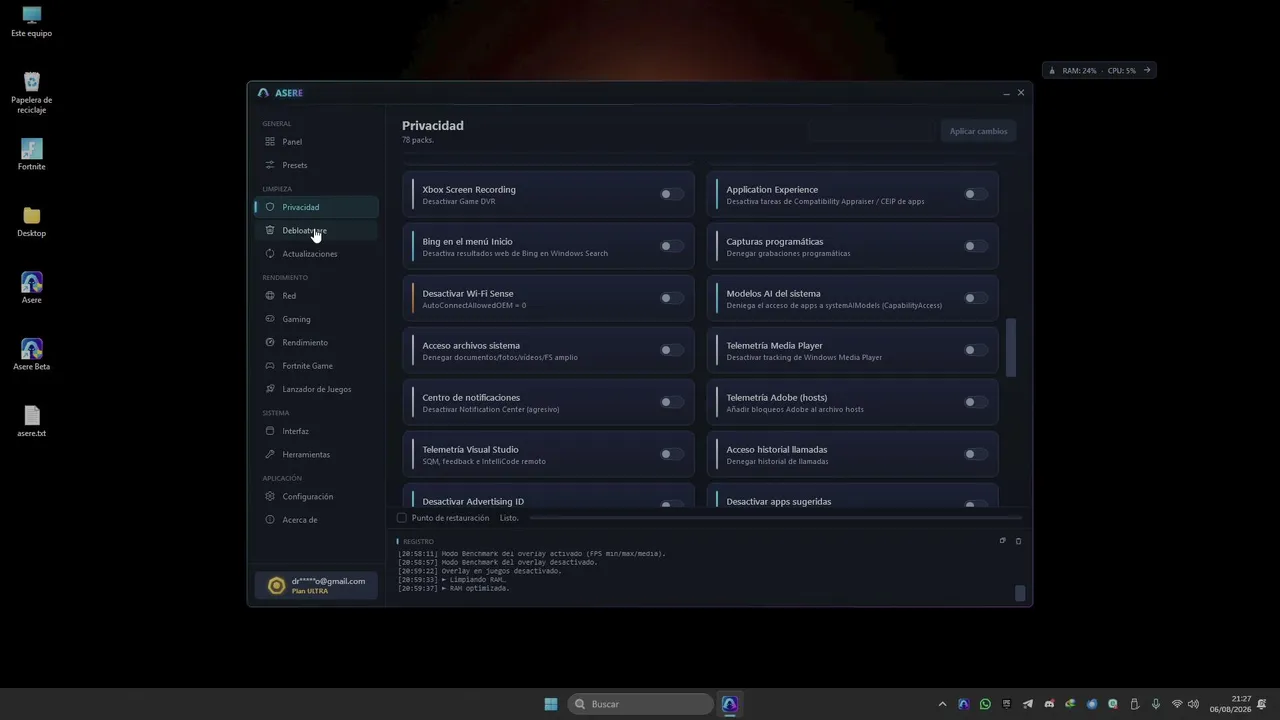Open the clock and date in taskbar
Viewport: 1280px width, 720px height.
click(x=1230, y=704)
